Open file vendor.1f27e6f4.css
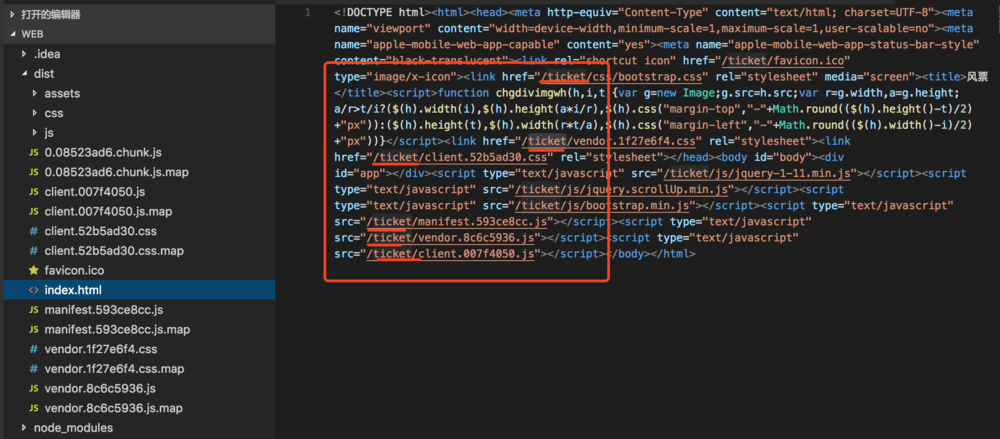The image size is (1000, 439). tap(101, 349)
